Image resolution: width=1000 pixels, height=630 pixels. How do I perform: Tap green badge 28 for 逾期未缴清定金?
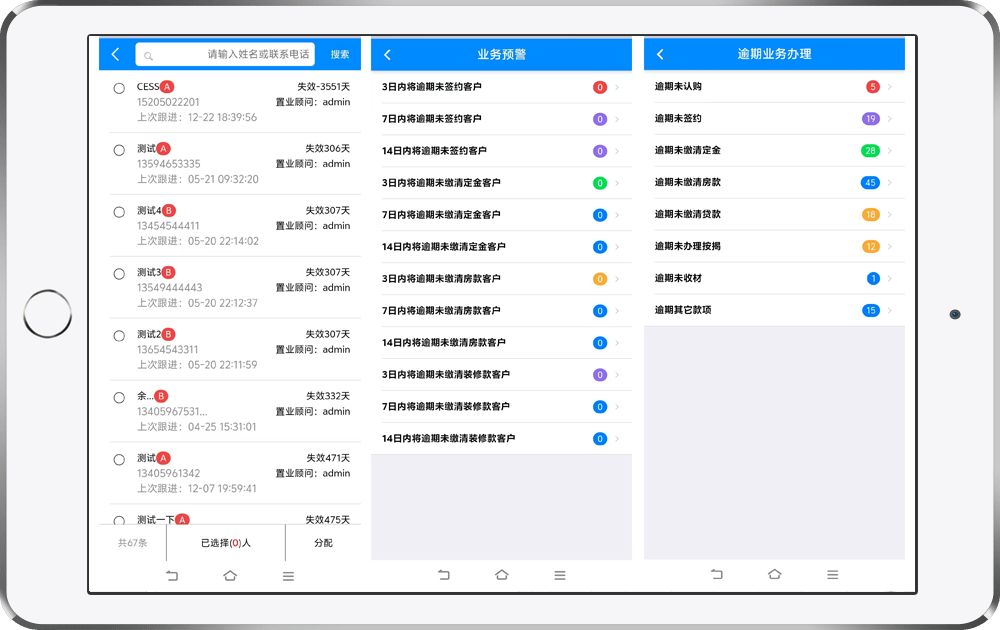871,150
